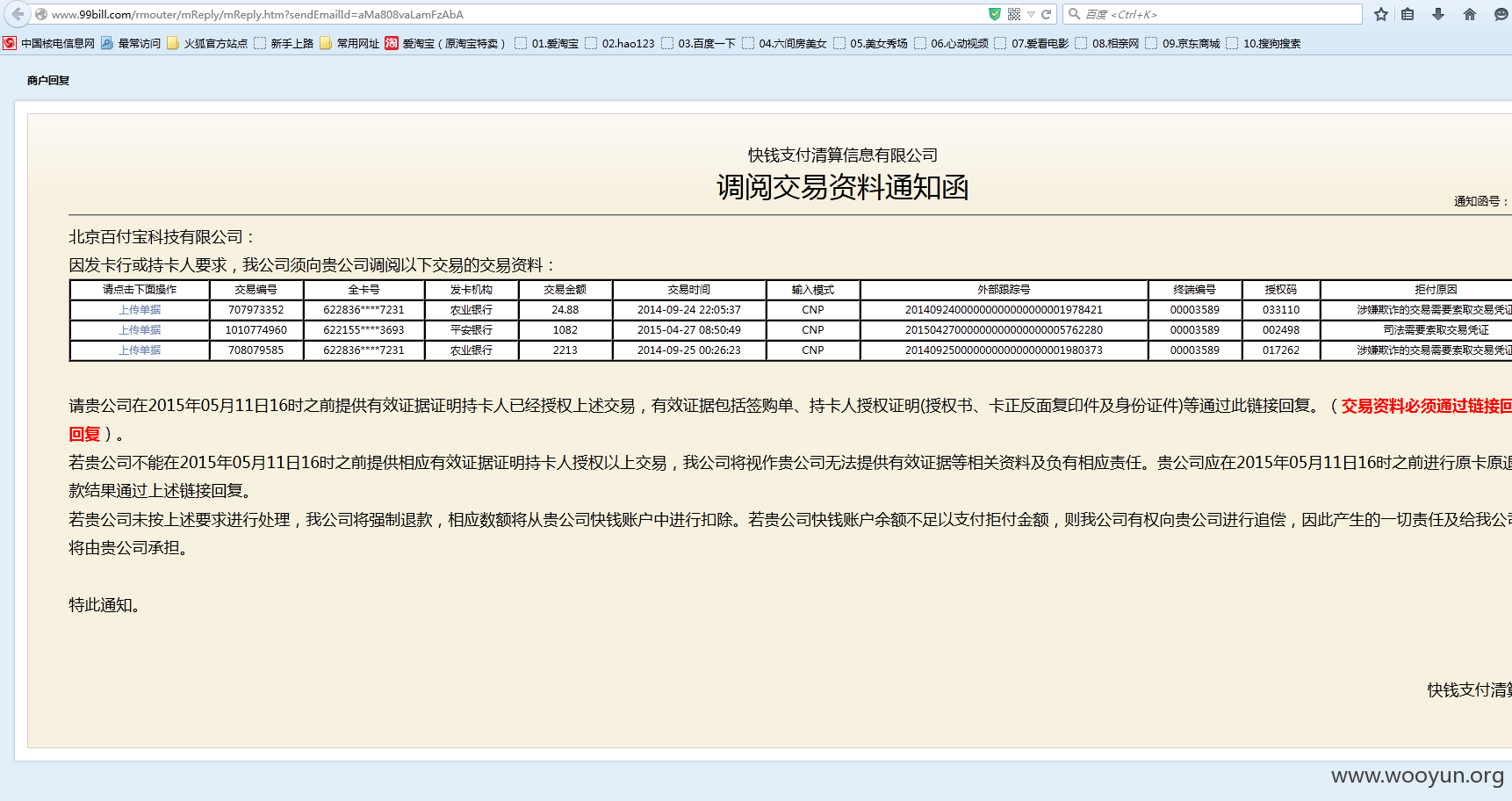1512x801 pixels.
Task: Click 上传单据 for transaction 1010774960
Action: (x=140, y=330)
